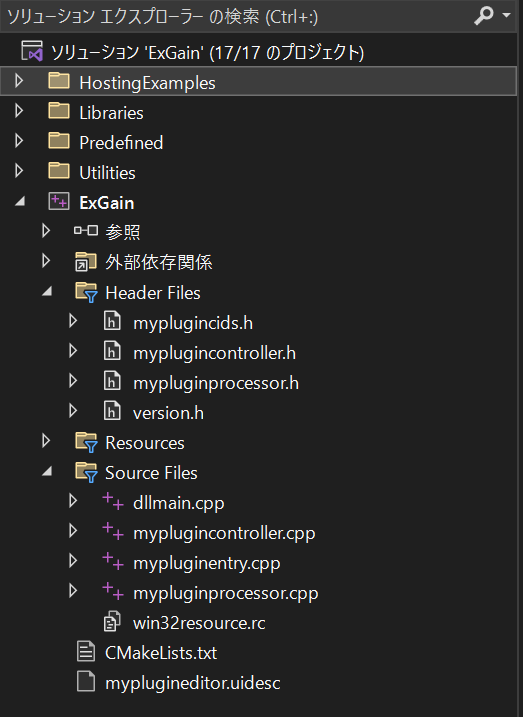The image size is (523, 717).
Task: Select version.h file name
Action: pos(168,413)
